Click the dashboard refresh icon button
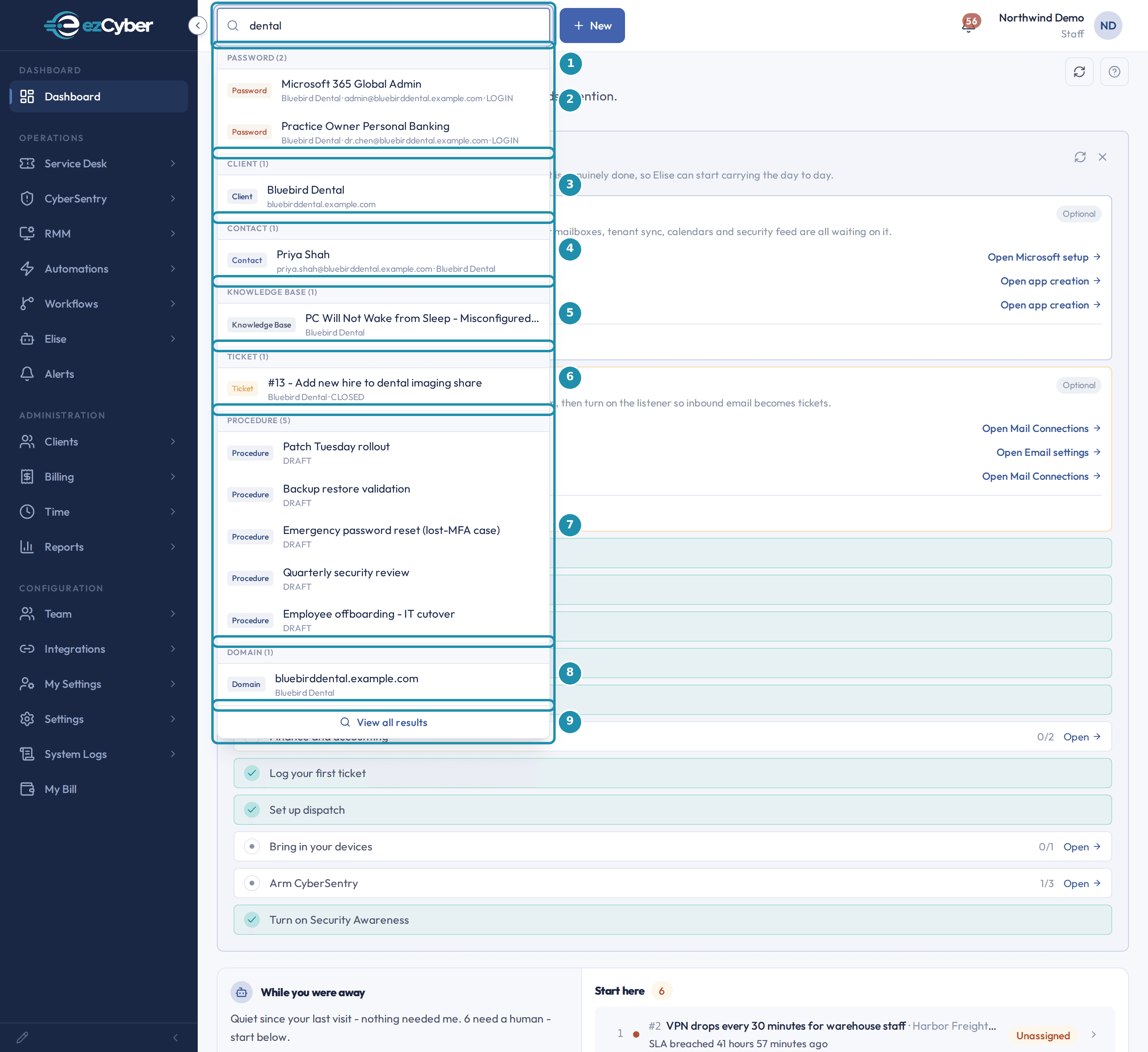 coord(1079,72)
